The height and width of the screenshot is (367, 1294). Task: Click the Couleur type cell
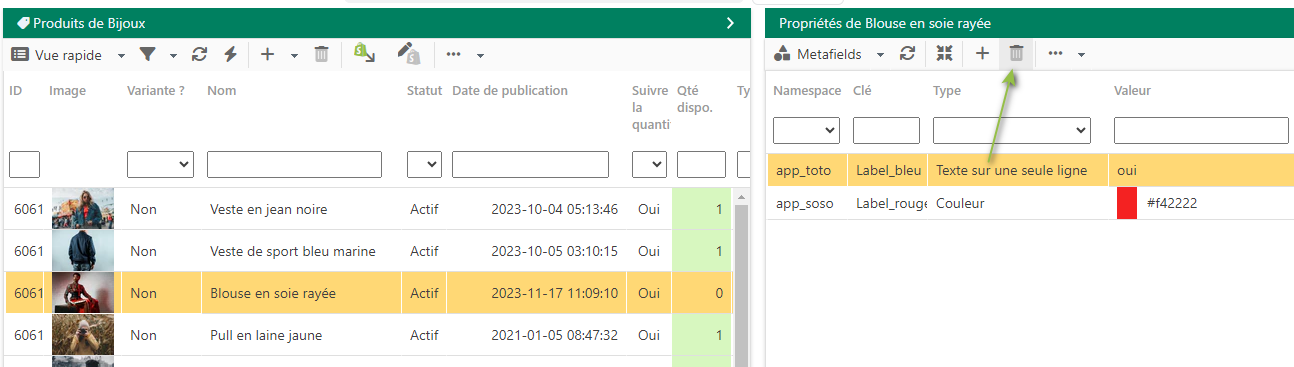1018,203
